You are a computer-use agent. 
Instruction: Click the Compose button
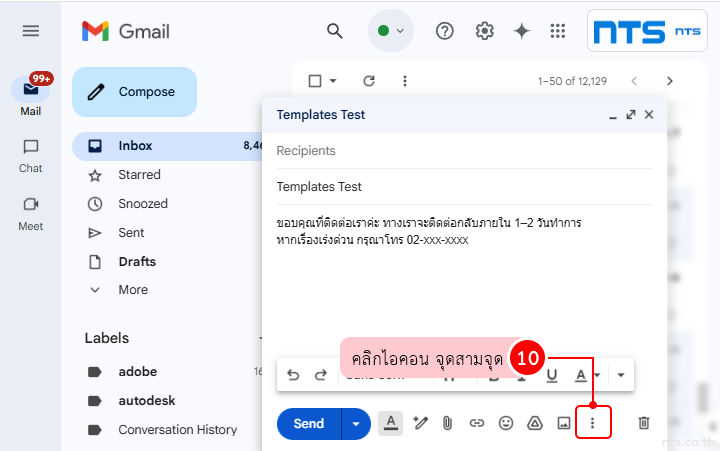[x=134, y=92]
